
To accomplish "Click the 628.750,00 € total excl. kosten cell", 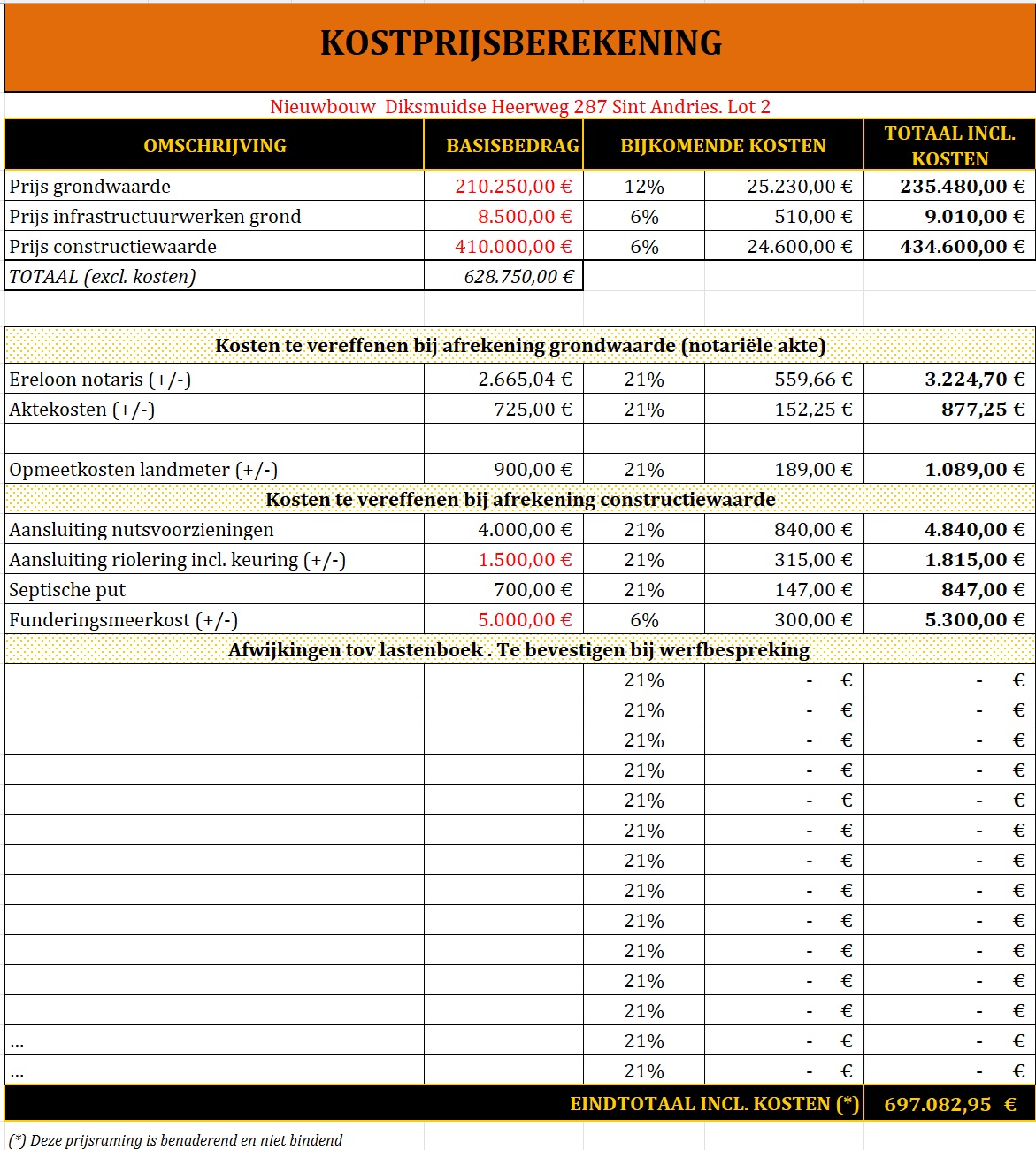I will pos(518,277).
